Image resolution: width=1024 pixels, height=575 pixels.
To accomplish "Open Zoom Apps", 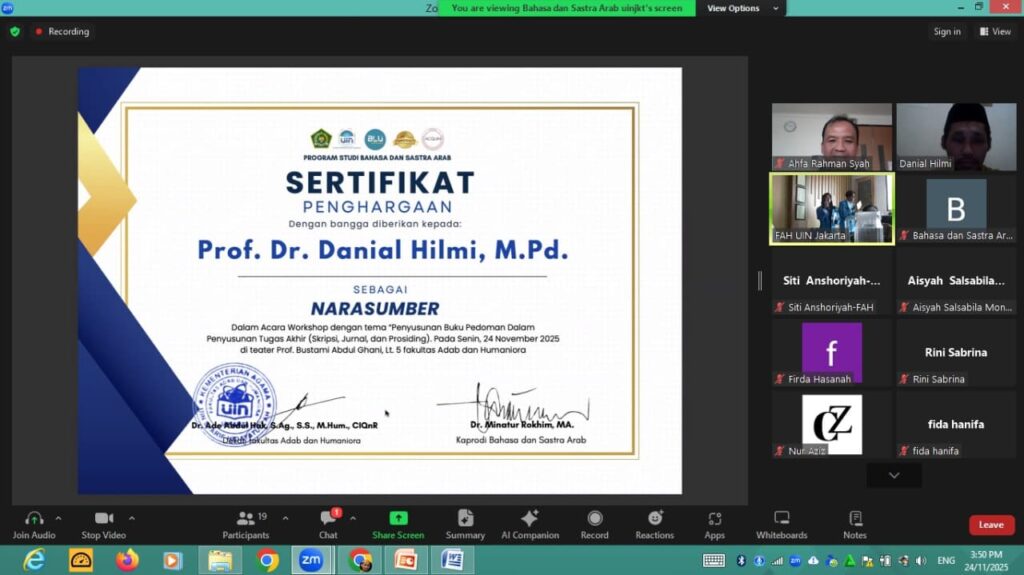I will pos(714,518).
